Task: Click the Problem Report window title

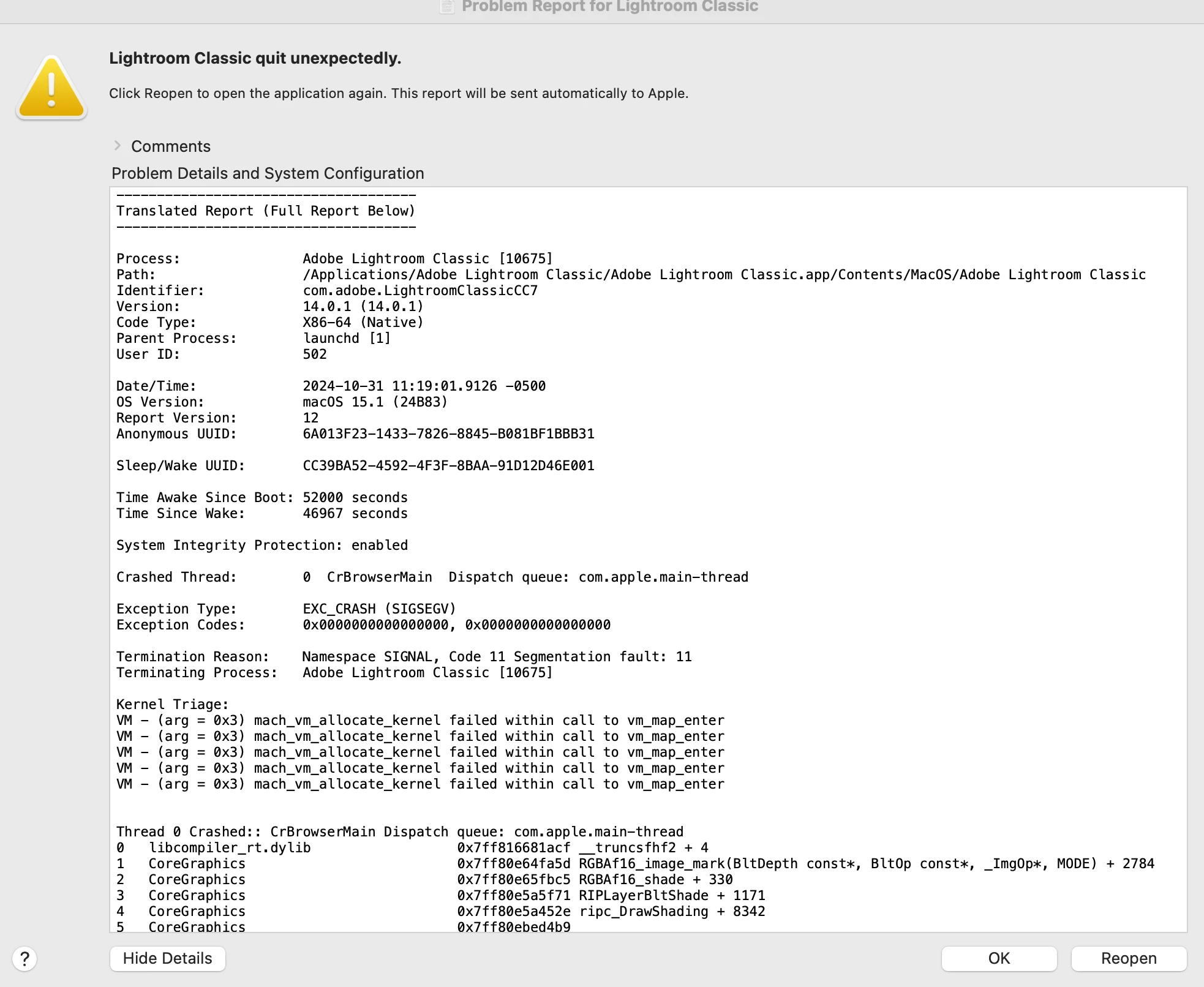Action: coord(609,6)
